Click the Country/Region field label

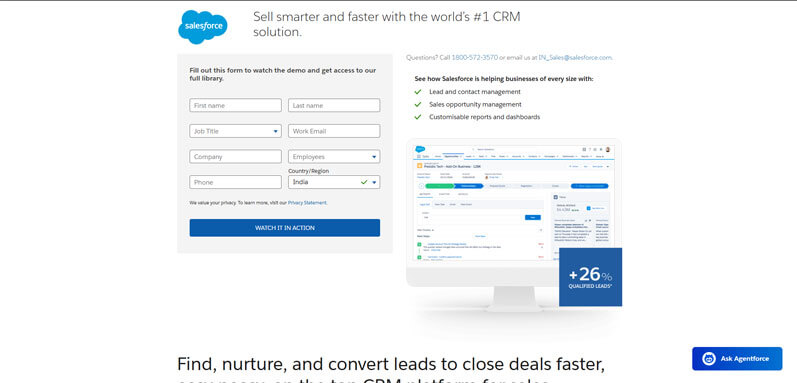(x=309, y=171)
